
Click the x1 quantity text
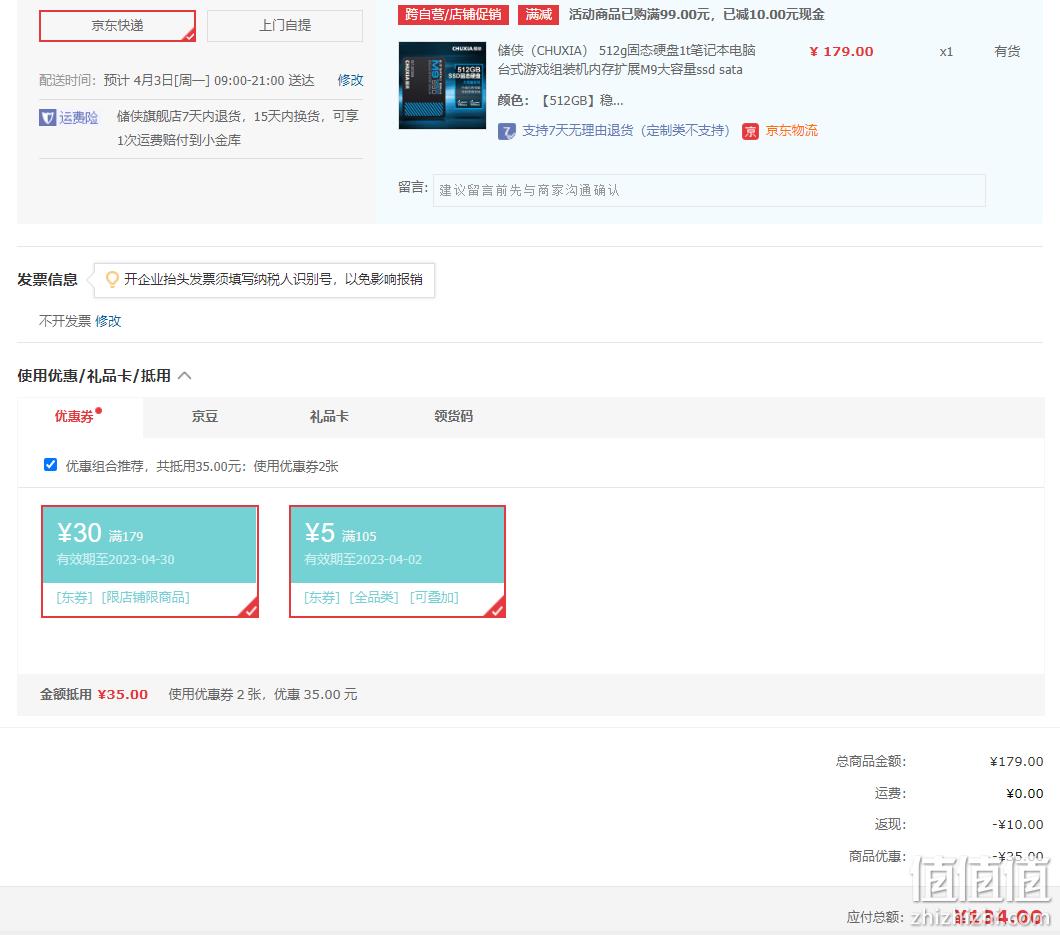pyautogui.click(x=946, y=51)
